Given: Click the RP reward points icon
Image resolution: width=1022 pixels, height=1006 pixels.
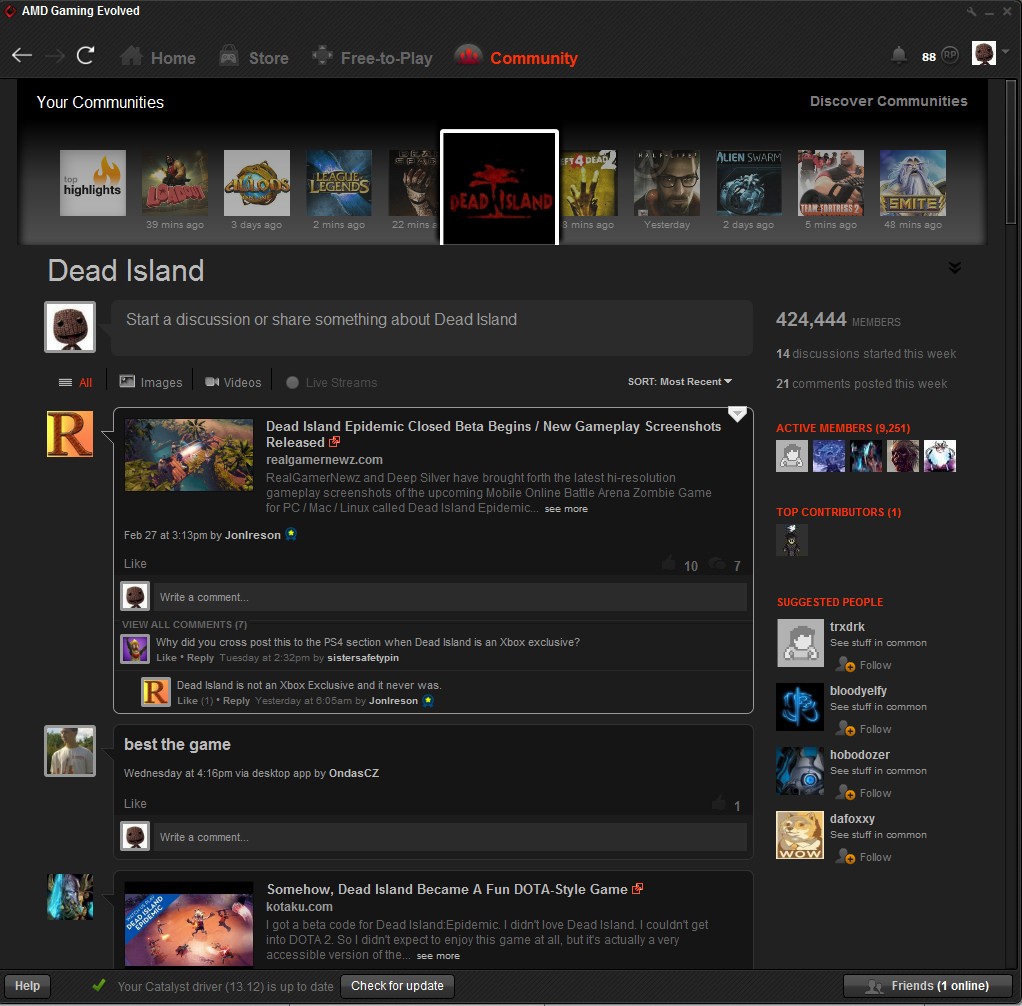Looking at the screenshot, I should [950, 55].
